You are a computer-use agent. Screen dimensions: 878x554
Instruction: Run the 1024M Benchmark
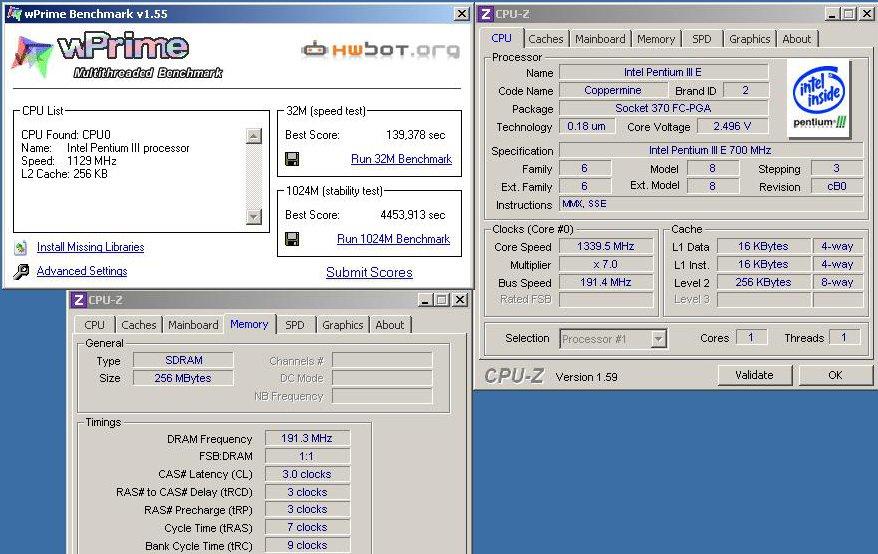click(393, 239)
